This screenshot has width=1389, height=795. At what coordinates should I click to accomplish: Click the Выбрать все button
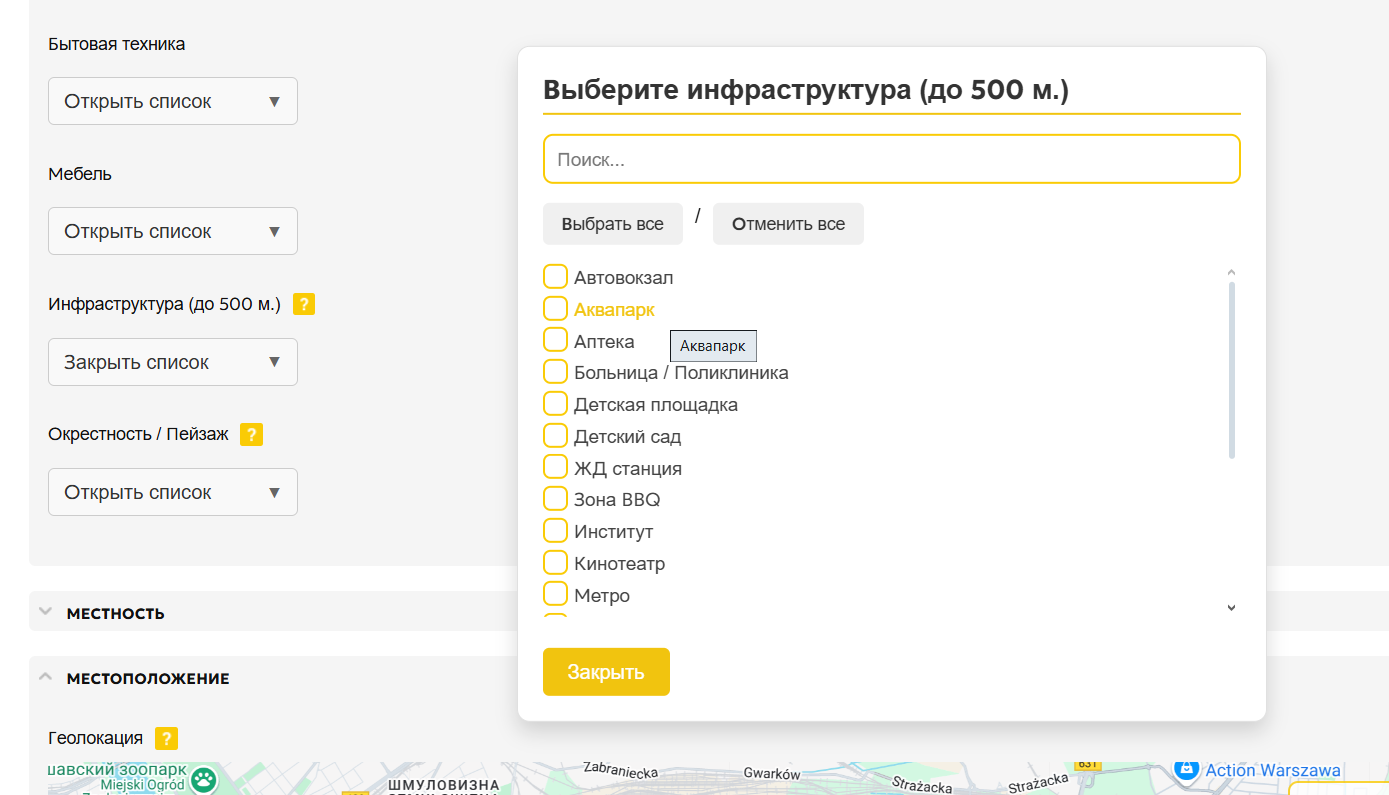click(x=612, y=224)
